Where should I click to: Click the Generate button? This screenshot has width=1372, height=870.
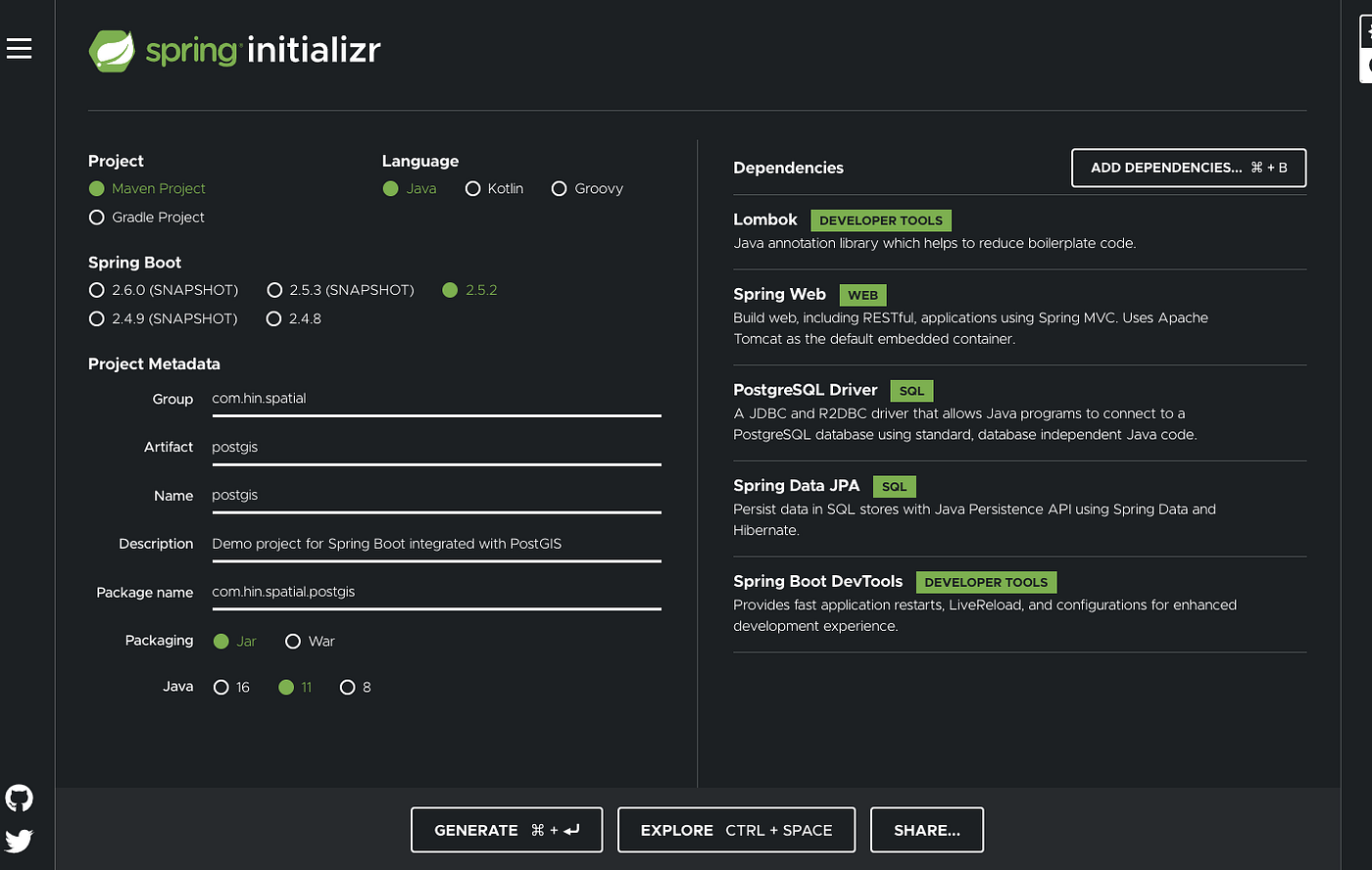tap(507, 830)
